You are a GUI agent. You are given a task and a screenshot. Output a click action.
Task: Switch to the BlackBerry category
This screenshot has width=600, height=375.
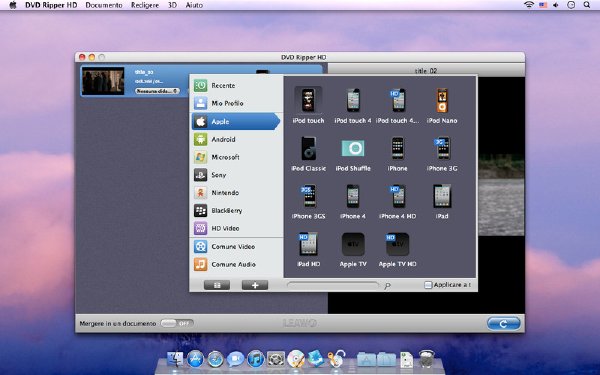click(x=236, y=210)
